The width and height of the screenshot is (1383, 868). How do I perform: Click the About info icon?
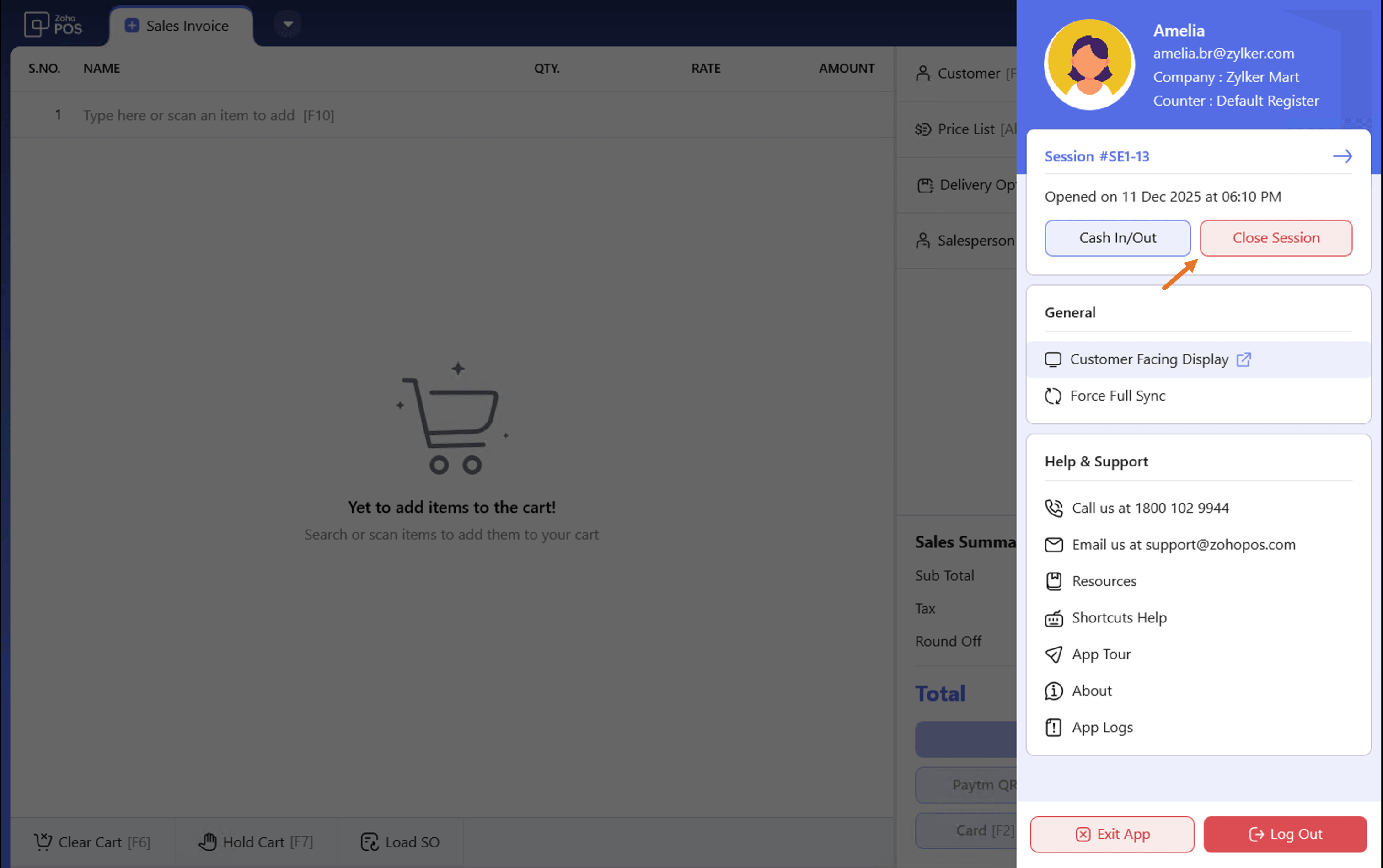pos(1053,691)
